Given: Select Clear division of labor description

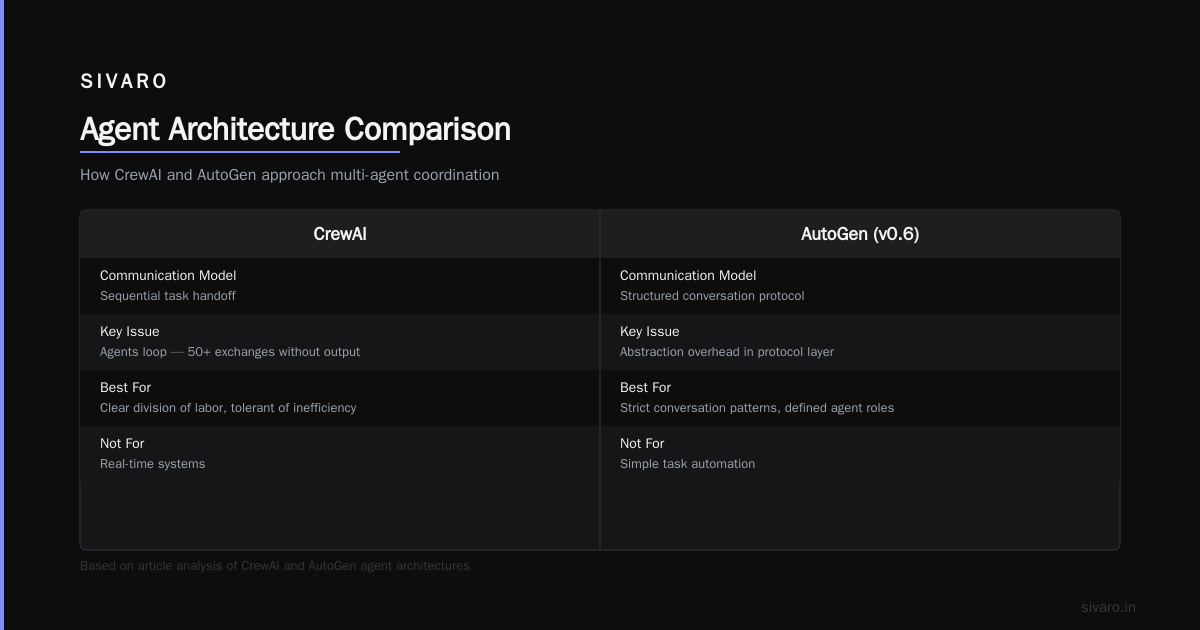Looking at the screenshot, I should [228, 408].
